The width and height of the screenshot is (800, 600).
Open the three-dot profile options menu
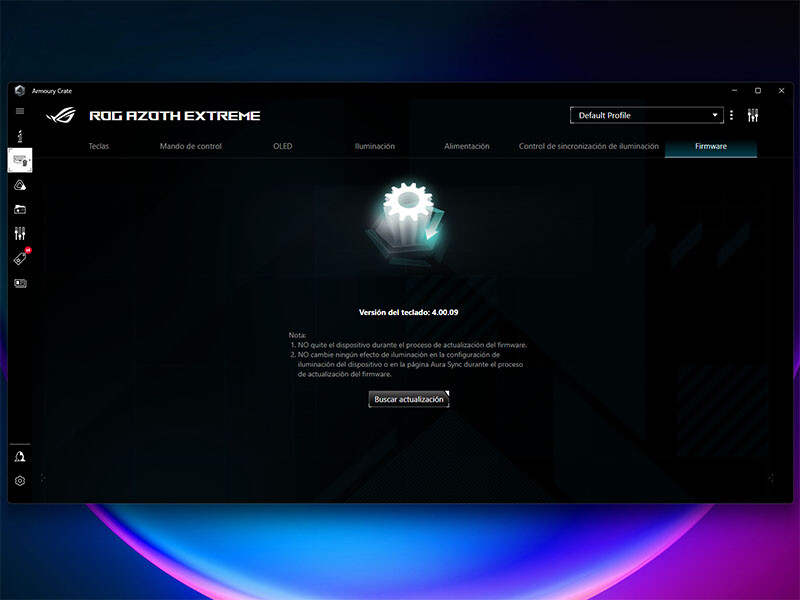[731, 115]
